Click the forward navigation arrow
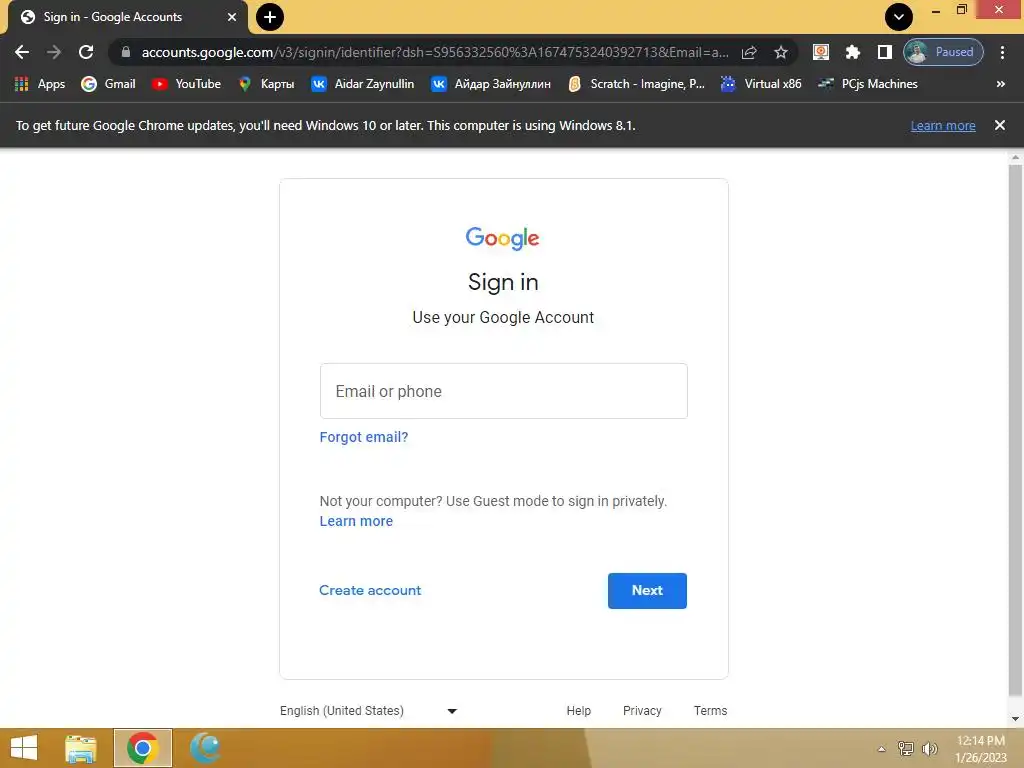Viewport: 1024px width, 768px height. (54, 52)
